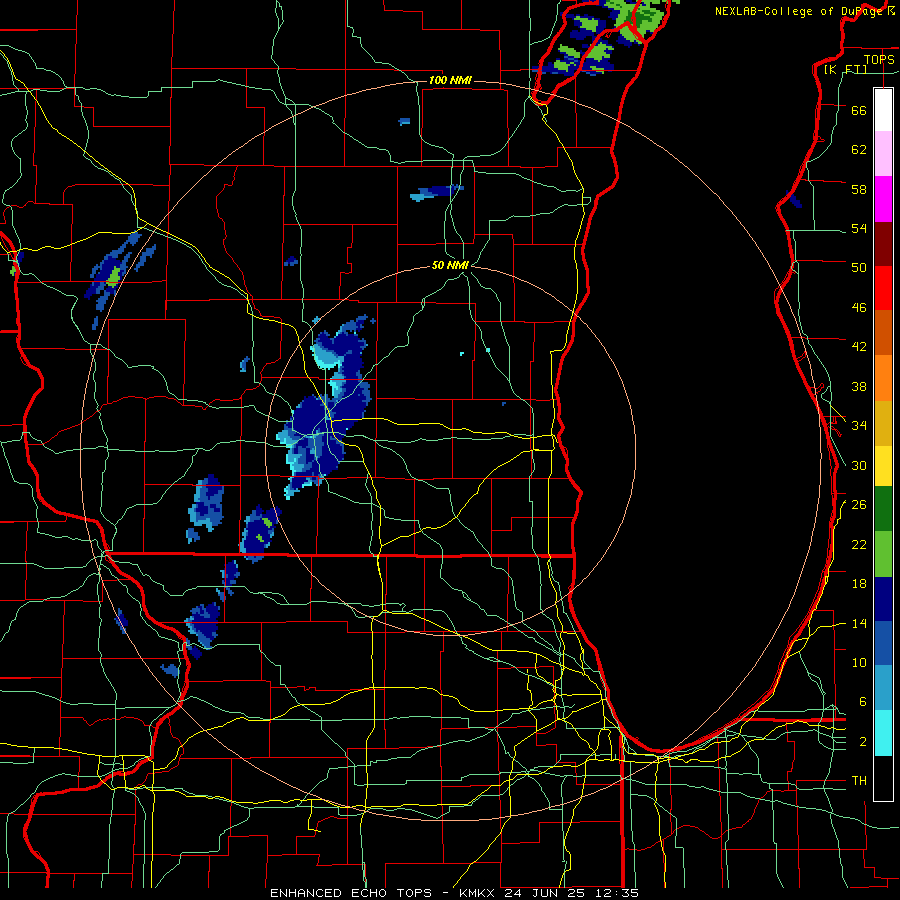This screenshot has height=900, width=900.
Task: Click legend value "54"
Action: point(859,228)
